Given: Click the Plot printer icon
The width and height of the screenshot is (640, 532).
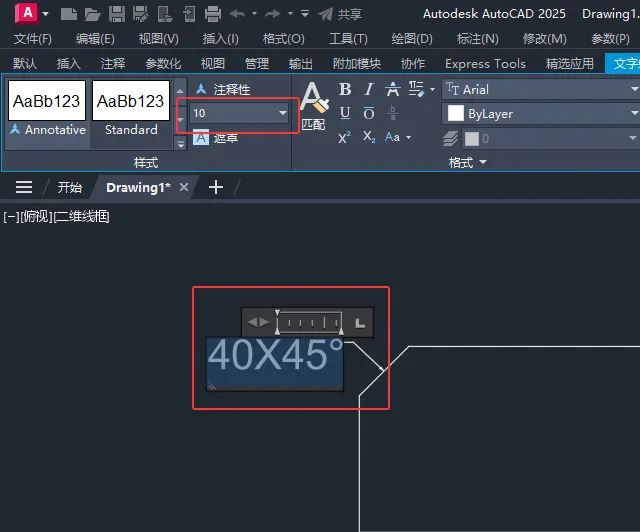Looking at the screenshot, I should (213, 14).
